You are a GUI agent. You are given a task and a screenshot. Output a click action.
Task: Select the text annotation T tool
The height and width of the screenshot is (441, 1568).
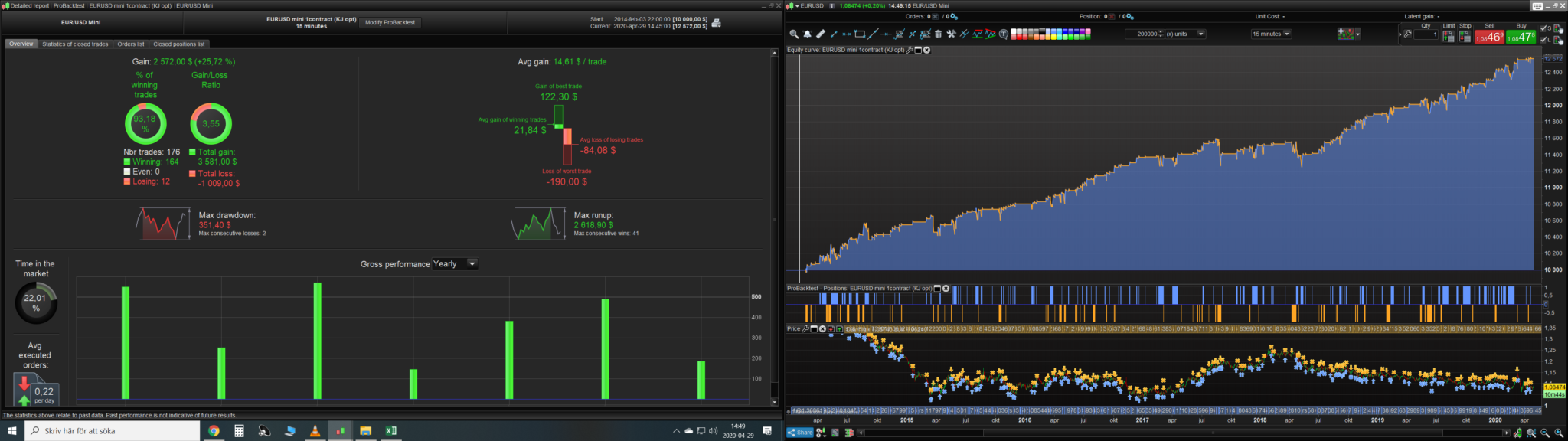[x=1004, y=34]
